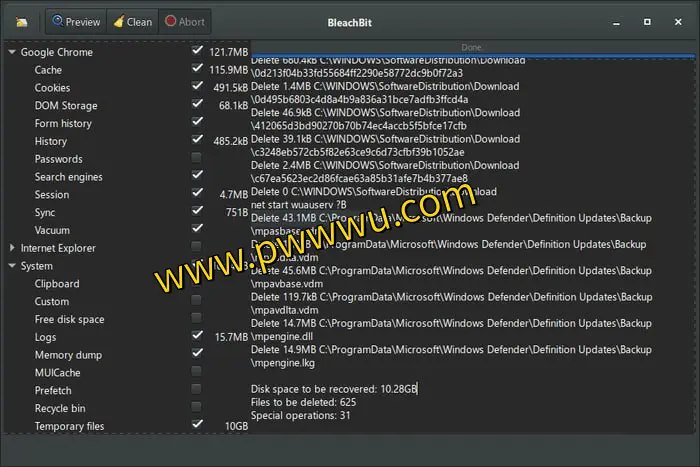Uncheck the Logs checkbox

[x=197, y=335]
